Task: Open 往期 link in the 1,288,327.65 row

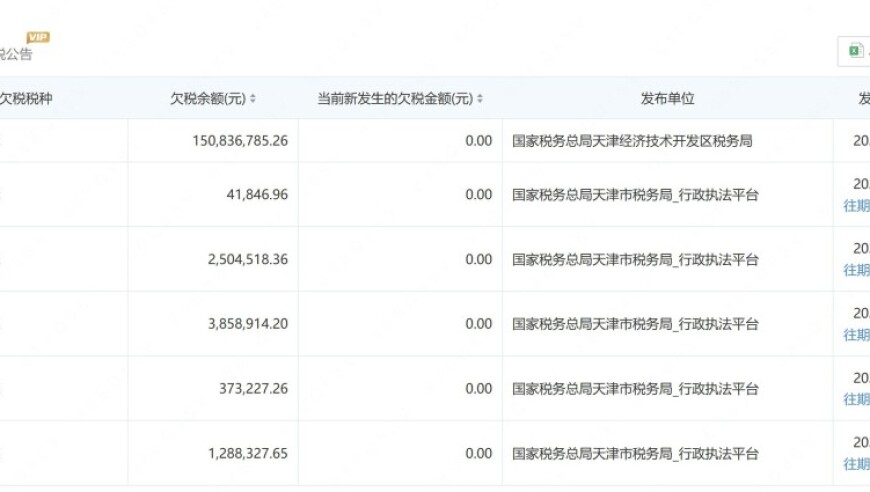Action: [x=857, y=465]
